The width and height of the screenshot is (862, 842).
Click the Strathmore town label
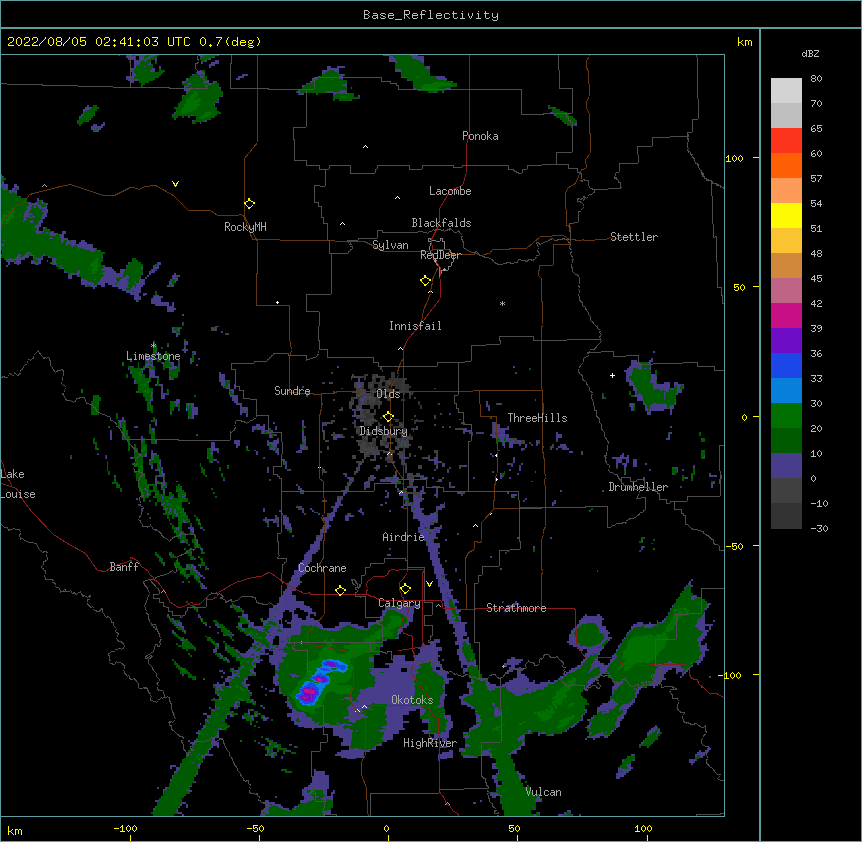point(516,608)
